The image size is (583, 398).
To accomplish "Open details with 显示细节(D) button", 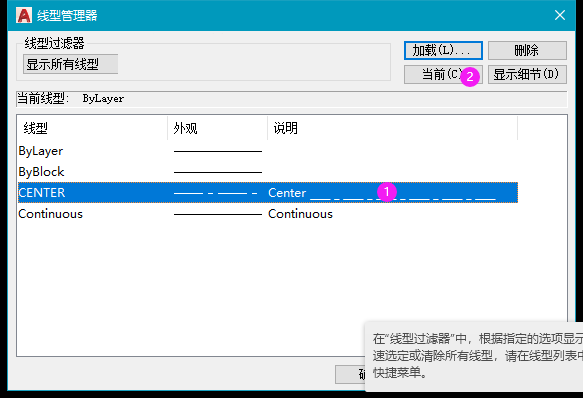I will pos(527,74).
